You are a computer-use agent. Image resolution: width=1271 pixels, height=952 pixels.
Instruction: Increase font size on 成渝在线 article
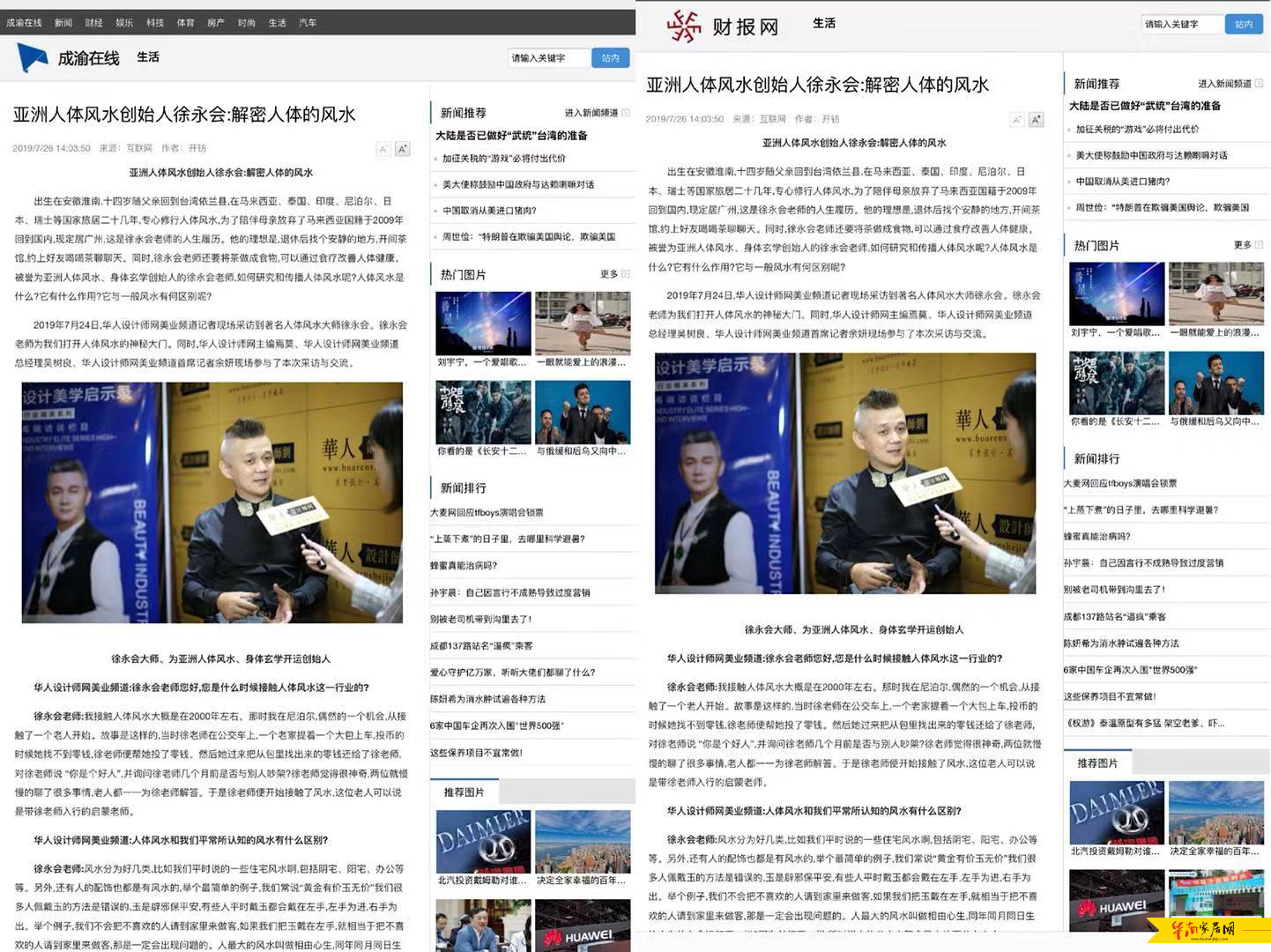403,149
